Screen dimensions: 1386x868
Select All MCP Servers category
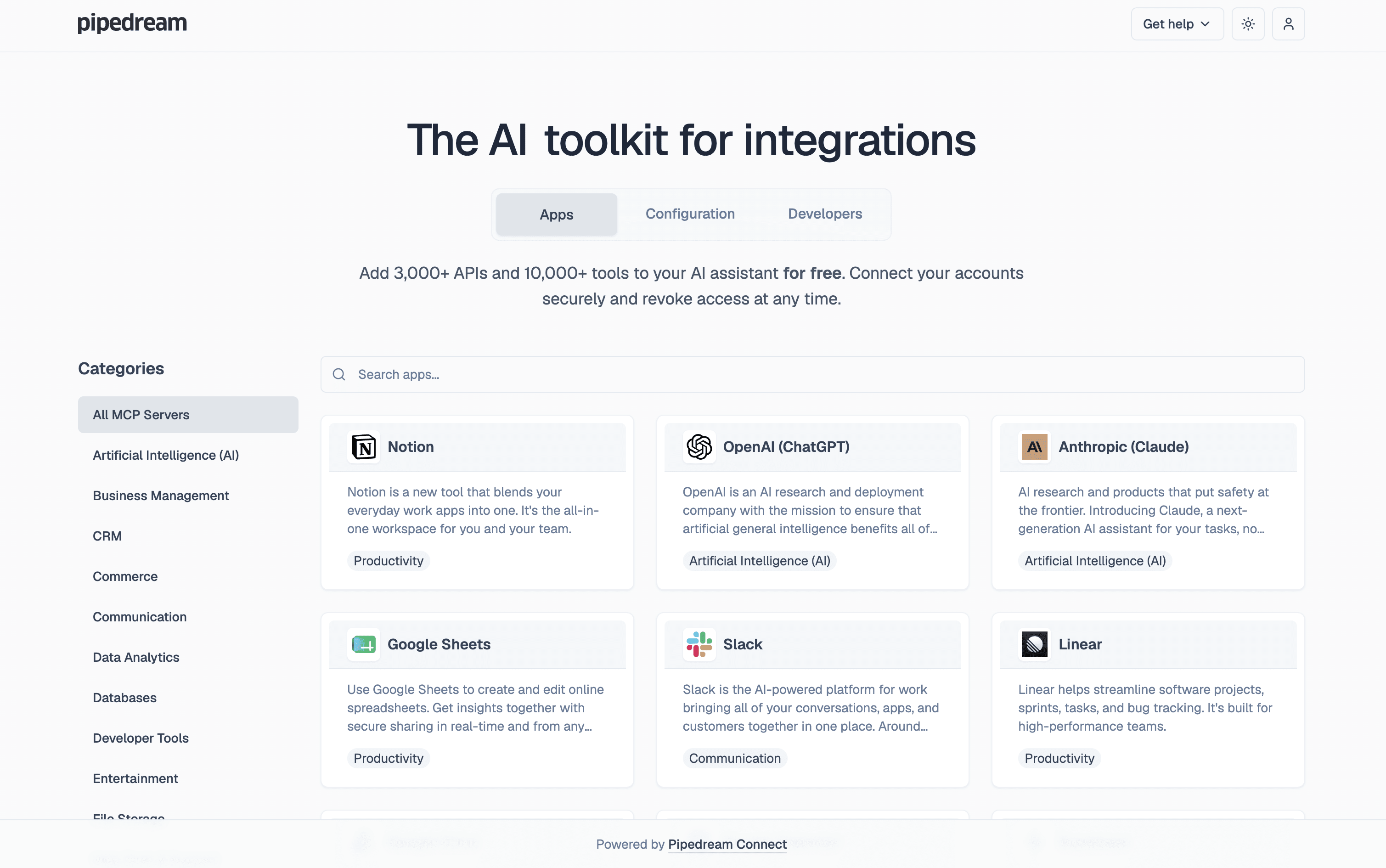coord(188,414)
